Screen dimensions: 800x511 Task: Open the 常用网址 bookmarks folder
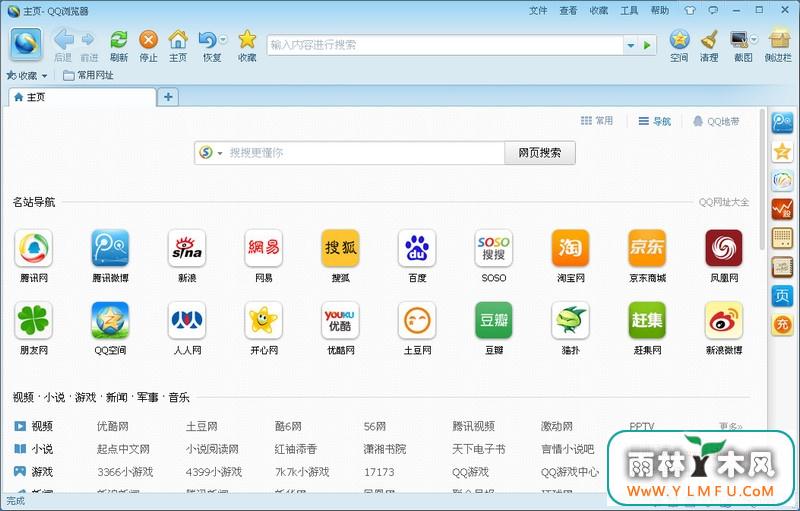88,75
